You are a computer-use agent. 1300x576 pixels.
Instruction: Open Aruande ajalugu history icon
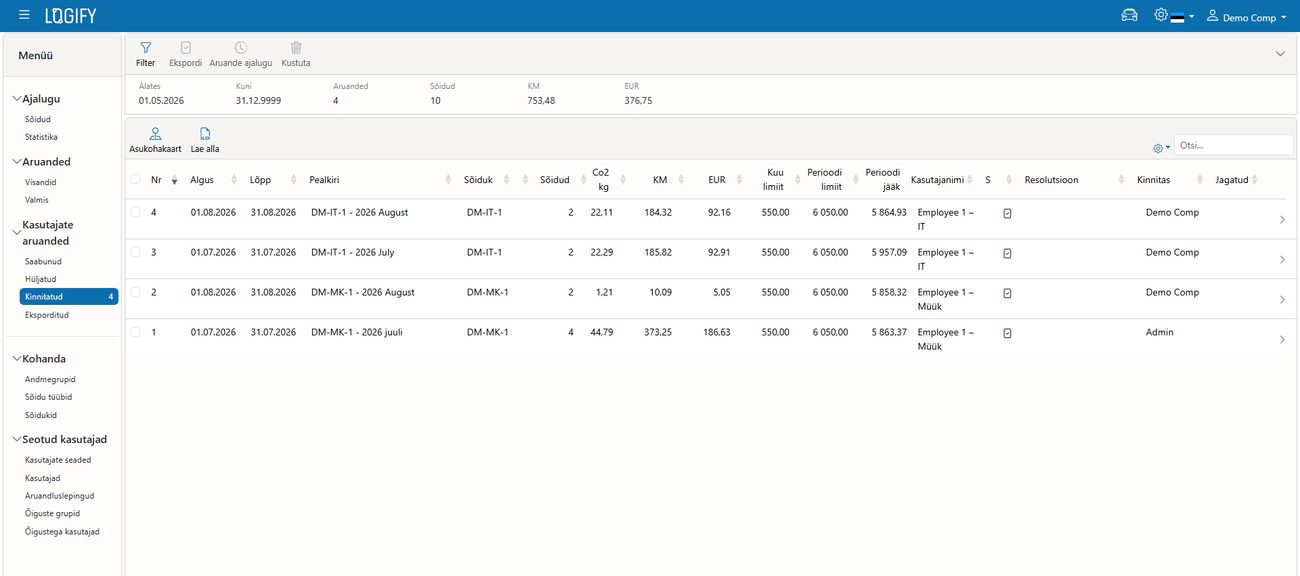[x=240, y=54]
